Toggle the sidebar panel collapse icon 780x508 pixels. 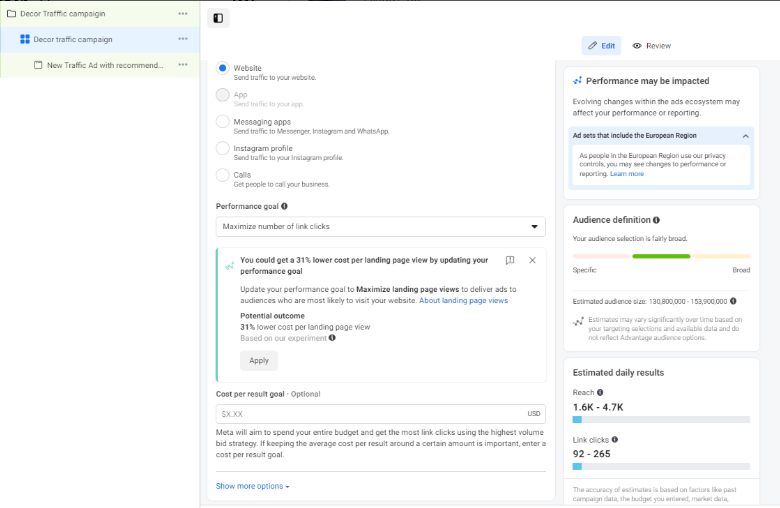(218, 18)
